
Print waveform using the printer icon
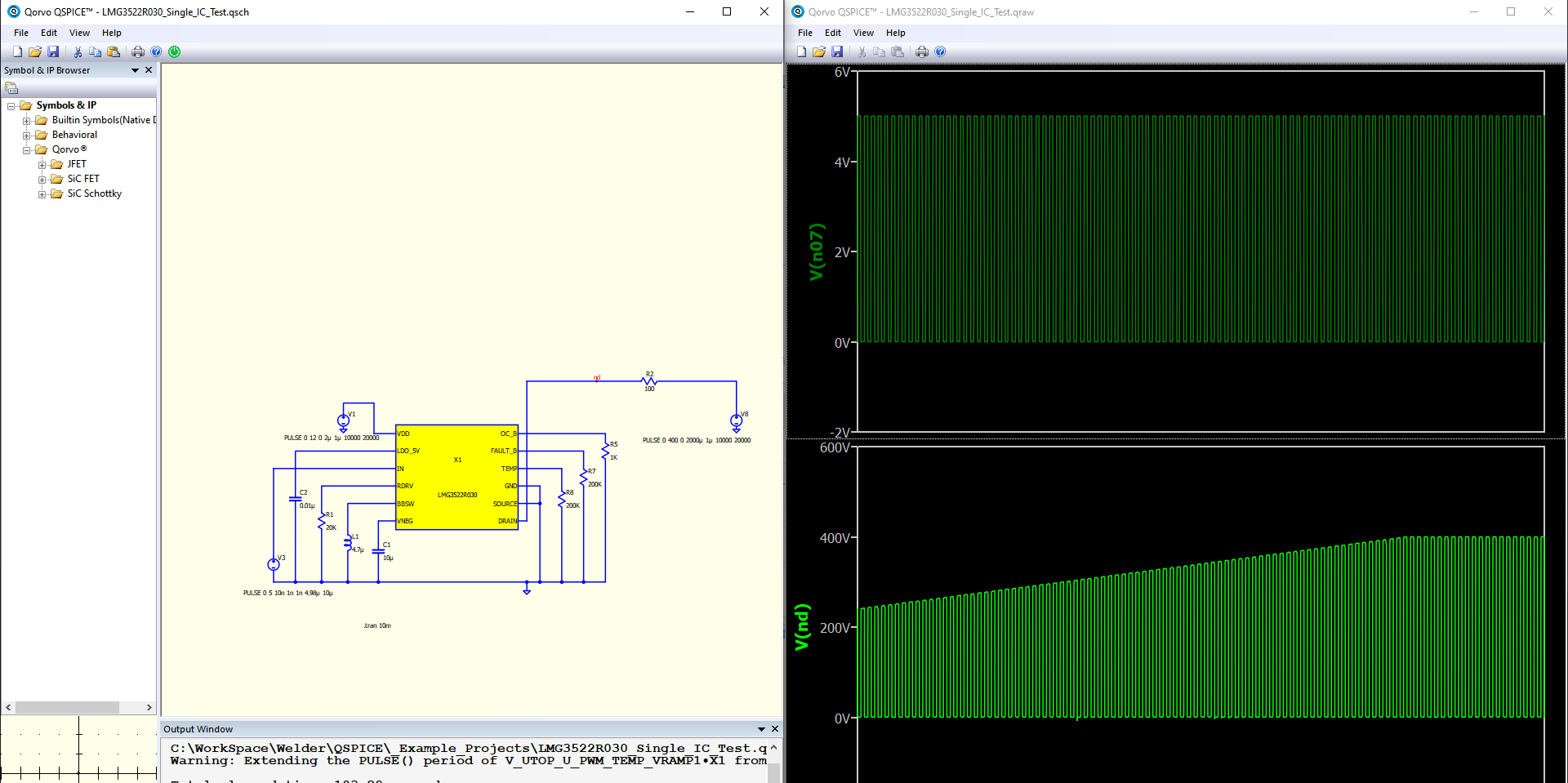[x=922, y=51]
